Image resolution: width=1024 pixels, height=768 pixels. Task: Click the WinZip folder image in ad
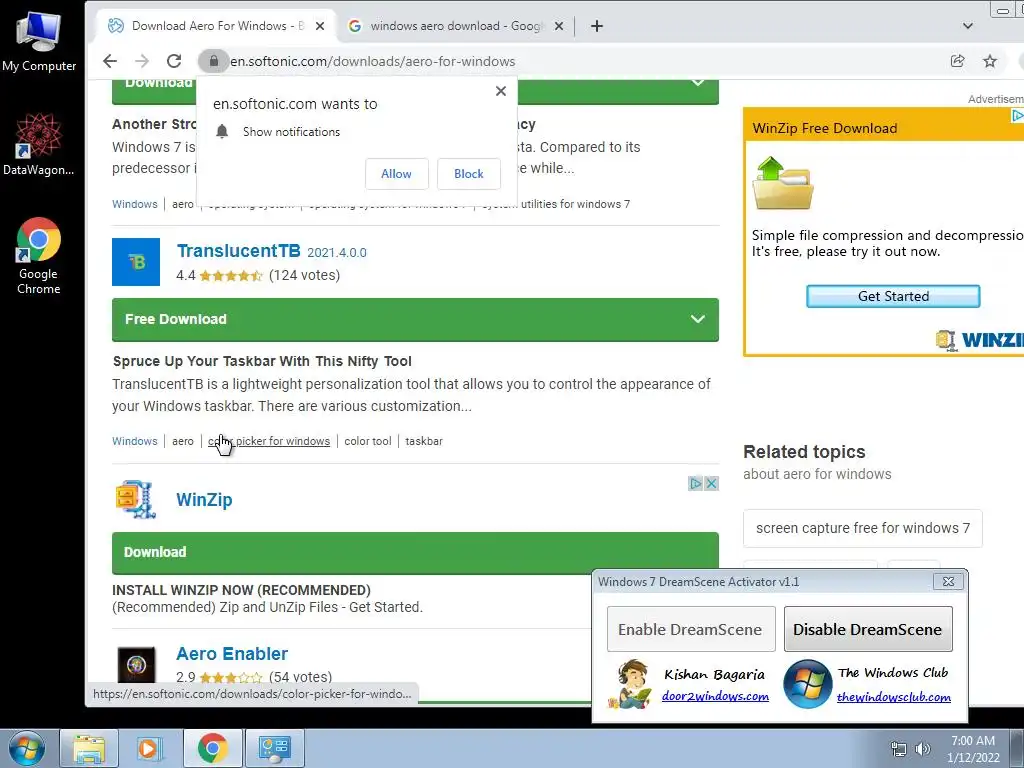(x=782, y=183)
